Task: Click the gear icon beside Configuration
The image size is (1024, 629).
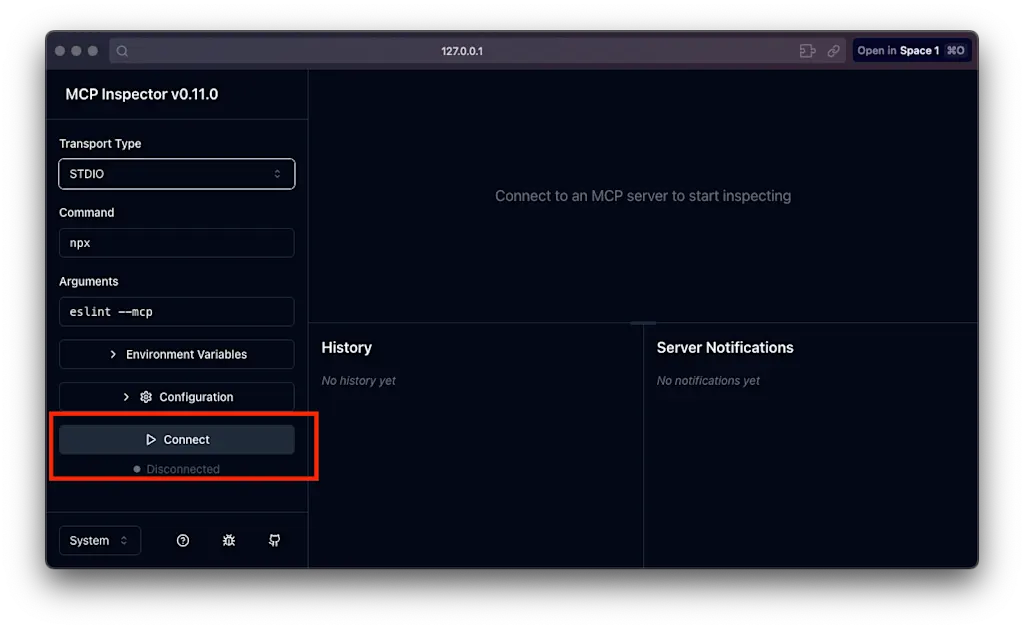Action: [x=146, y=397]
